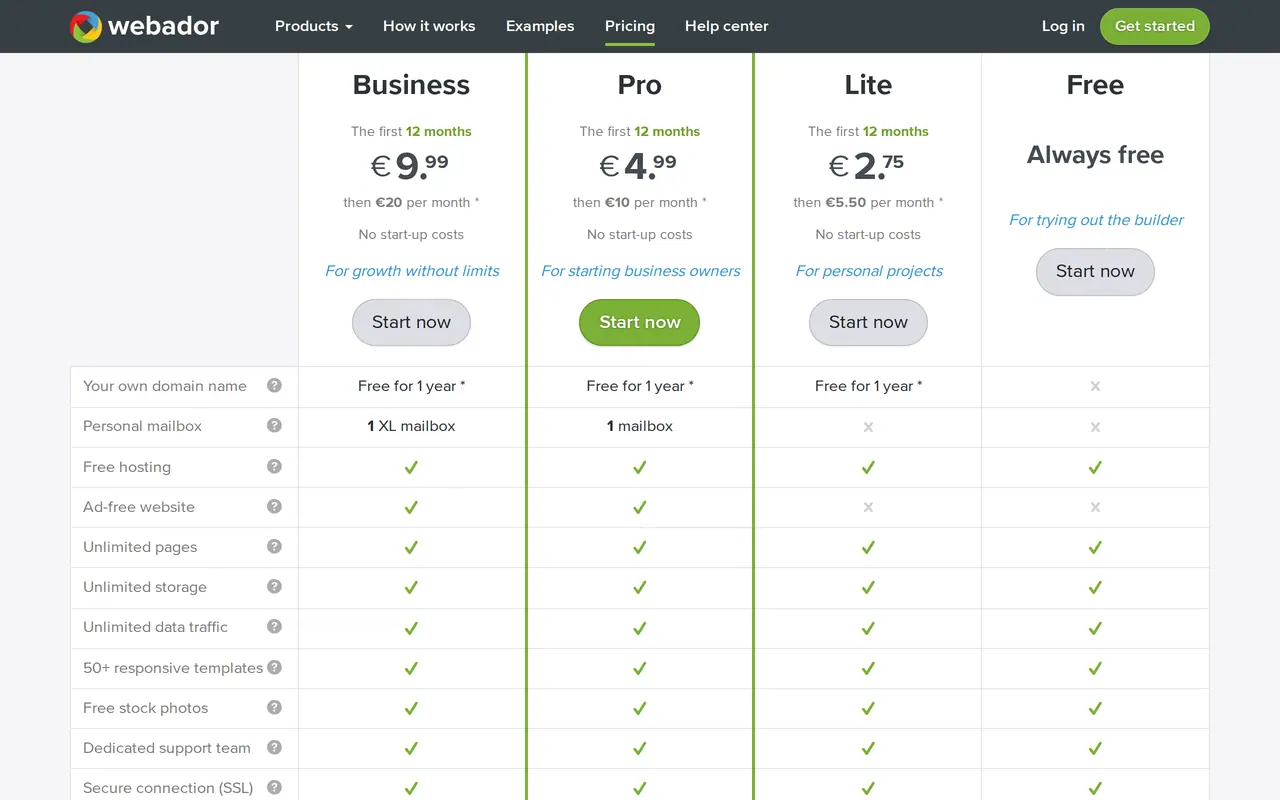Open help for Your own domain name

coord(274,385)
